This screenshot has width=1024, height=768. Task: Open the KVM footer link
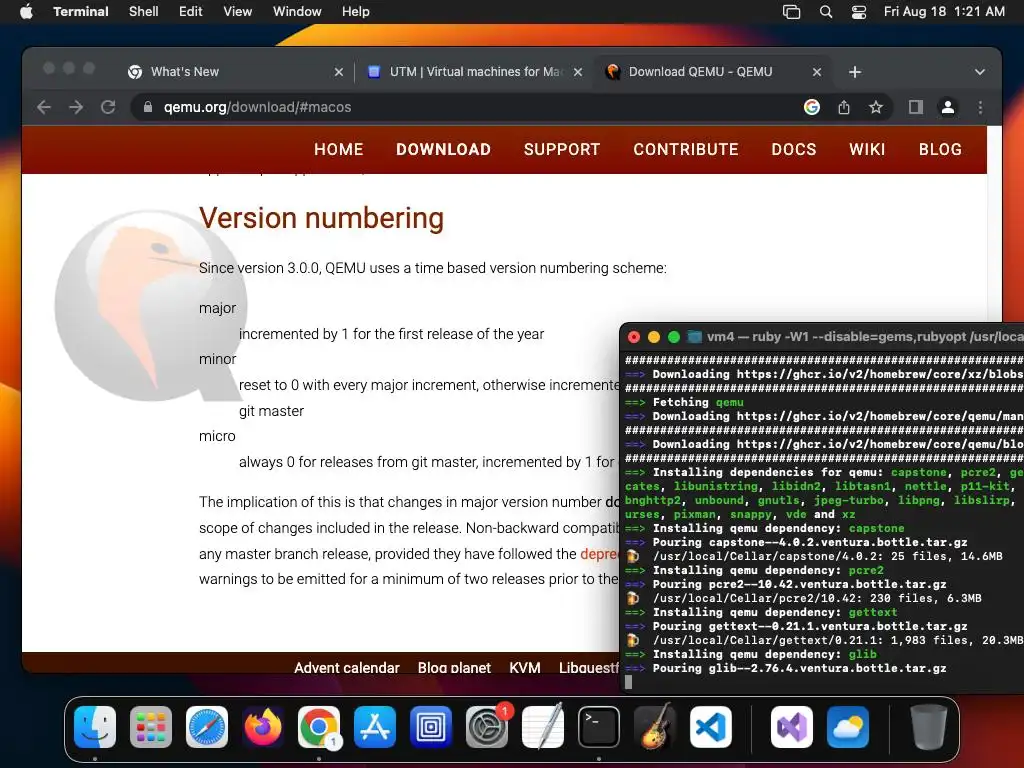[x=524, y=667]
